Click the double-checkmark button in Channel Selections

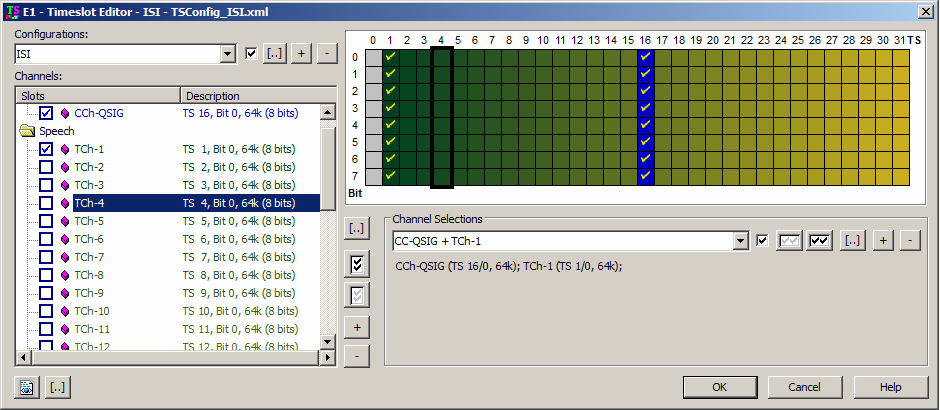(820, 241)
